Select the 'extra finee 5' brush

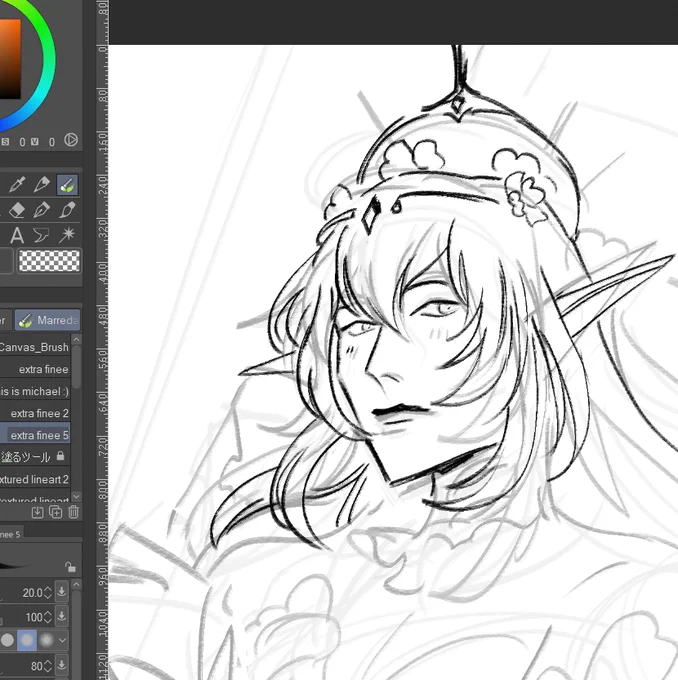[x=35, y=435]
